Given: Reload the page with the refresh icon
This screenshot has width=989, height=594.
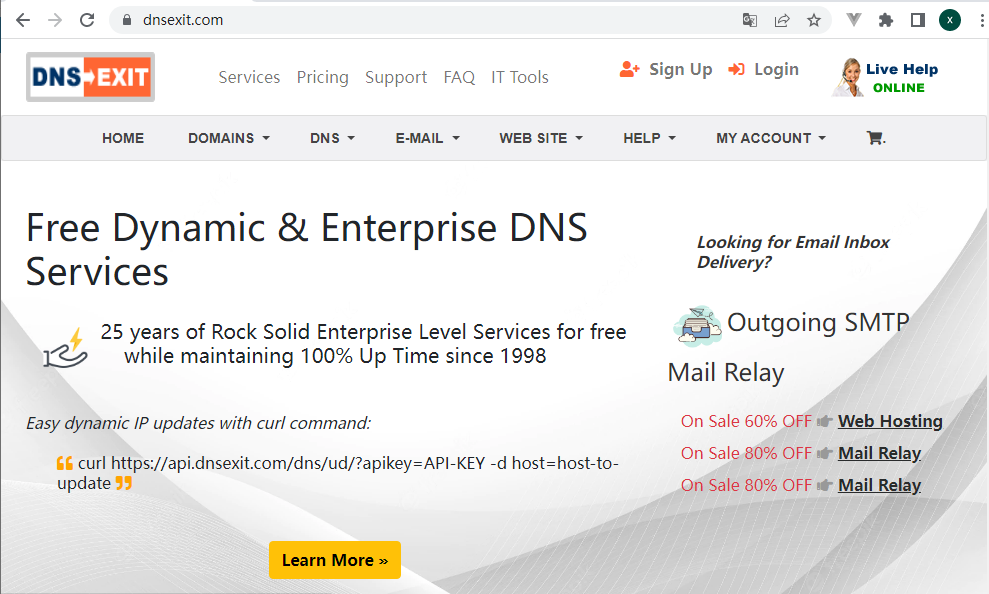Looking at the screenshot, I should pos(87,20).
